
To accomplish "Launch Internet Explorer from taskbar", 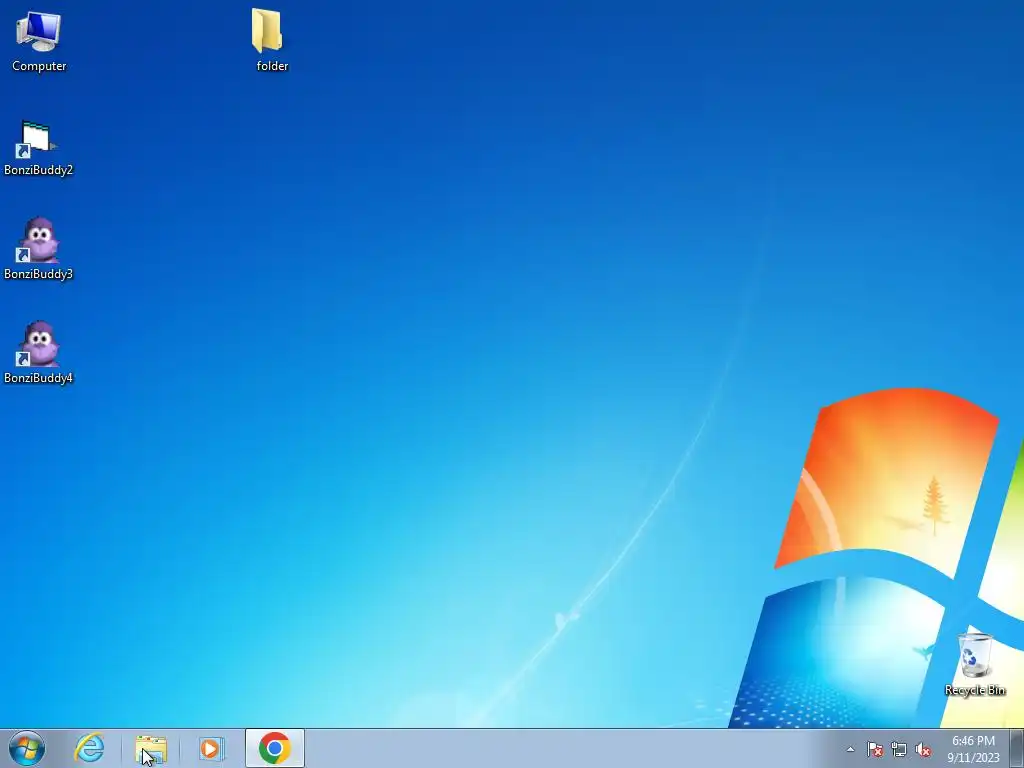I will 89,748.
